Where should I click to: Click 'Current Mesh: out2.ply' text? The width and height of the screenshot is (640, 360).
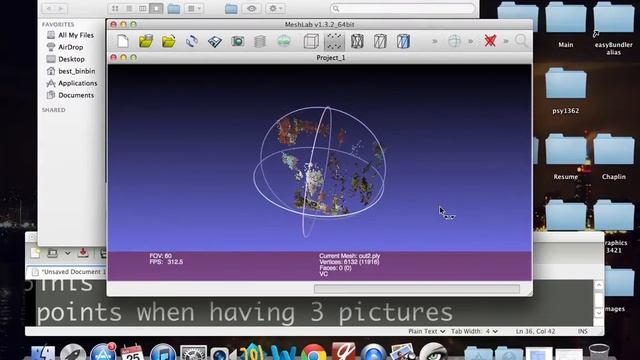pyautogui.click(x=350, y=256)
